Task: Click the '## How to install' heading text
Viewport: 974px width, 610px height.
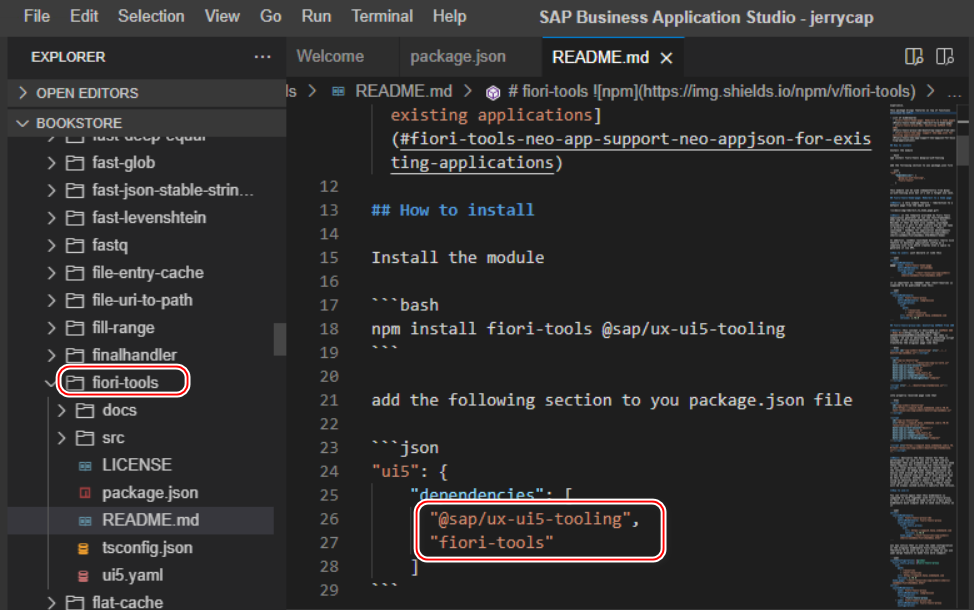Action: tap(453, 210)
